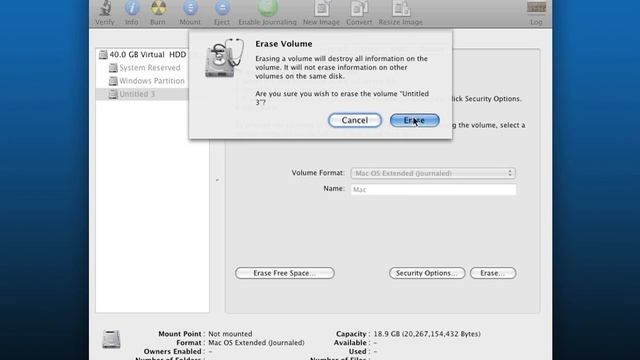Open Security Options button
Viewport: 640px width, 360px height.
(427, 273)
